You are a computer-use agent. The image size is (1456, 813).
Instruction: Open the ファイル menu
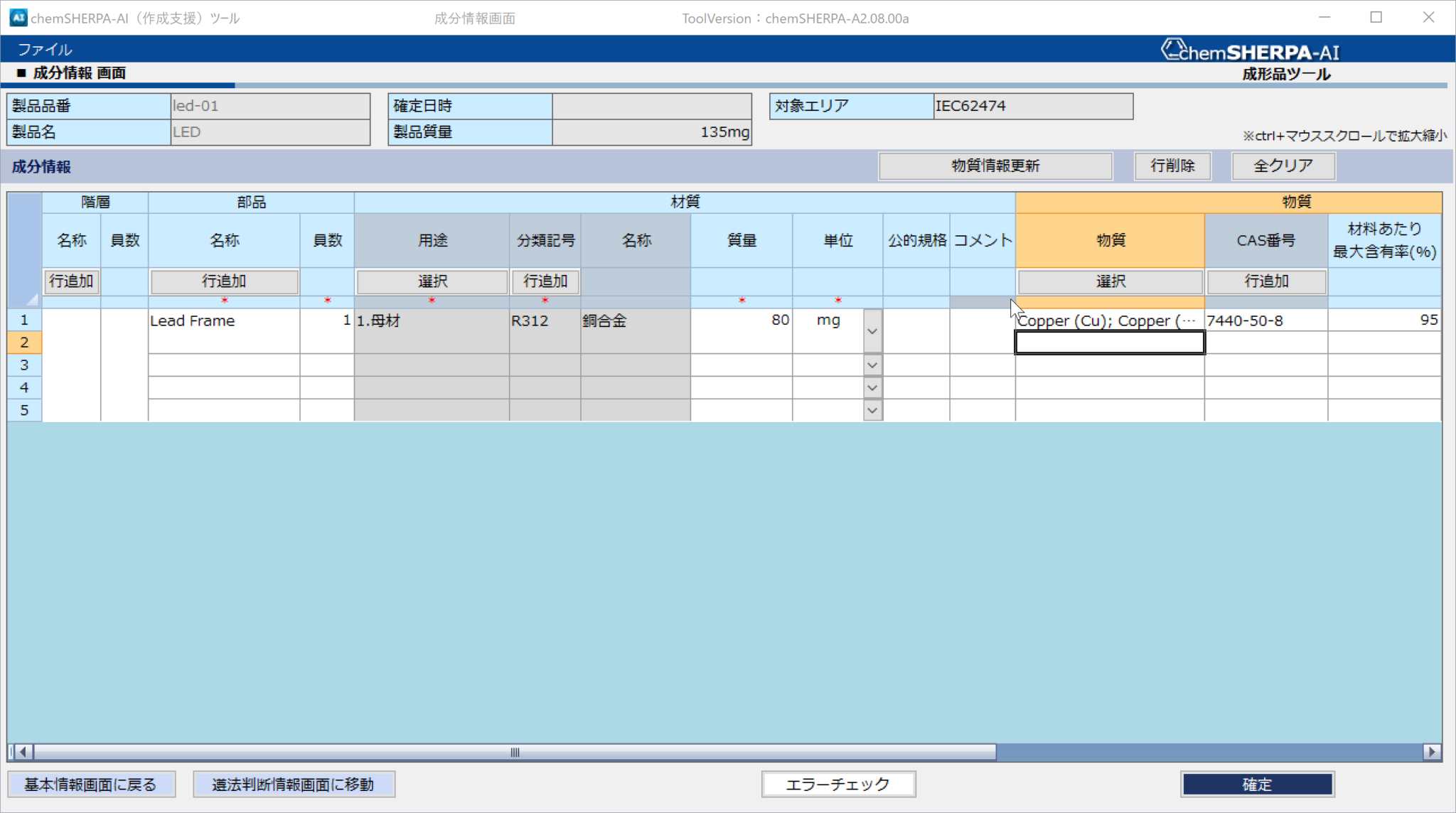click(44, 50)
